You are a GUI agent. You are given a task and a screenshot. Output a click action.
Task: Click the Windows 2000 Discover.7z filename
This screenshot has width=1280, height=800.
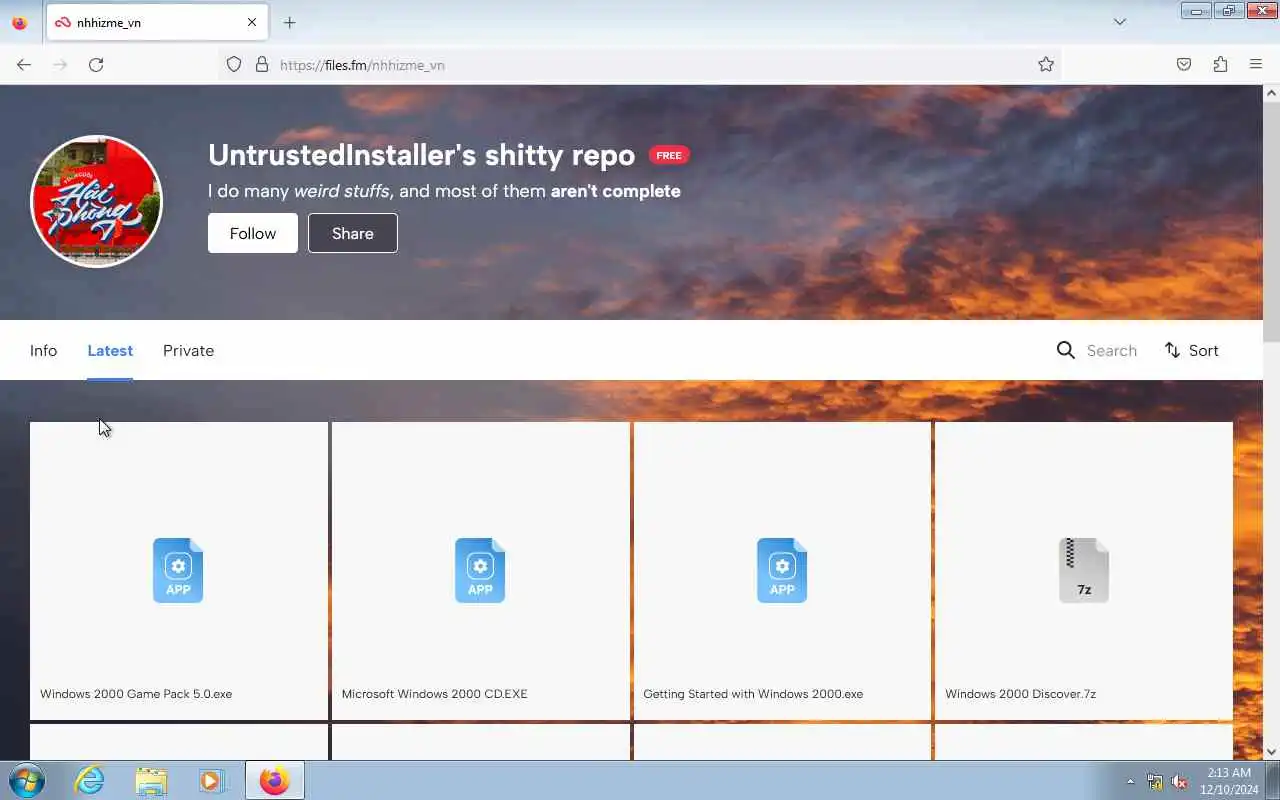pos(1020,694)
